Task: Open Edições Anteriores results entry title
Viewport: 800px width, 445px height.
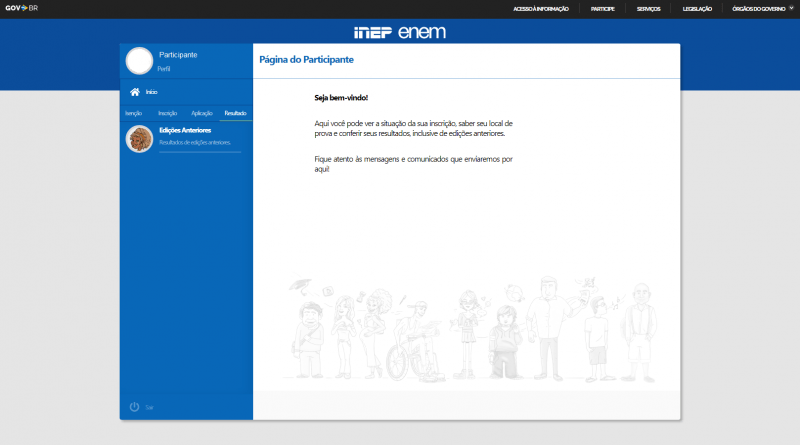Action: click(185, 130)
